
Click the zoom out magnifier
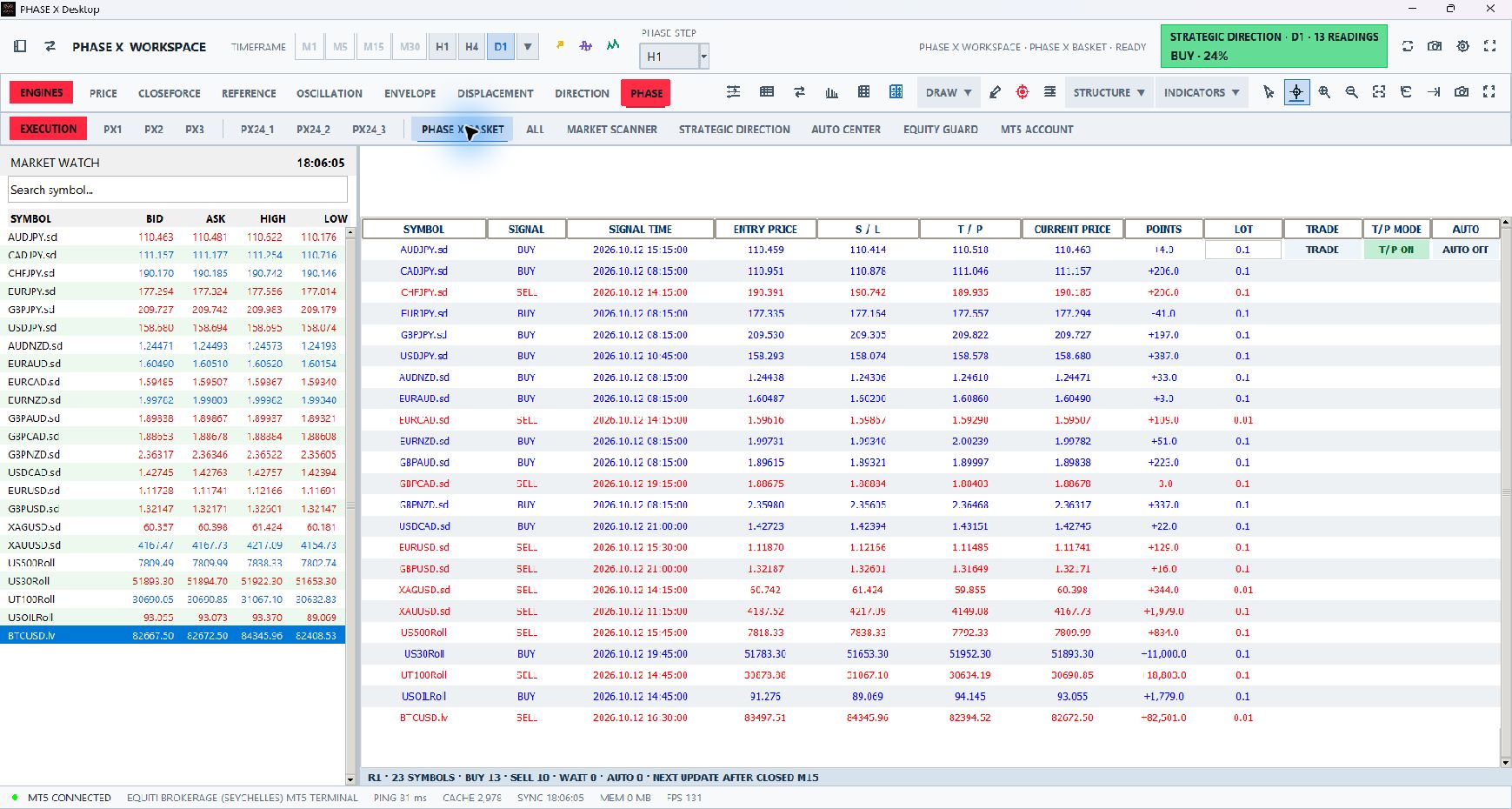1352,92
